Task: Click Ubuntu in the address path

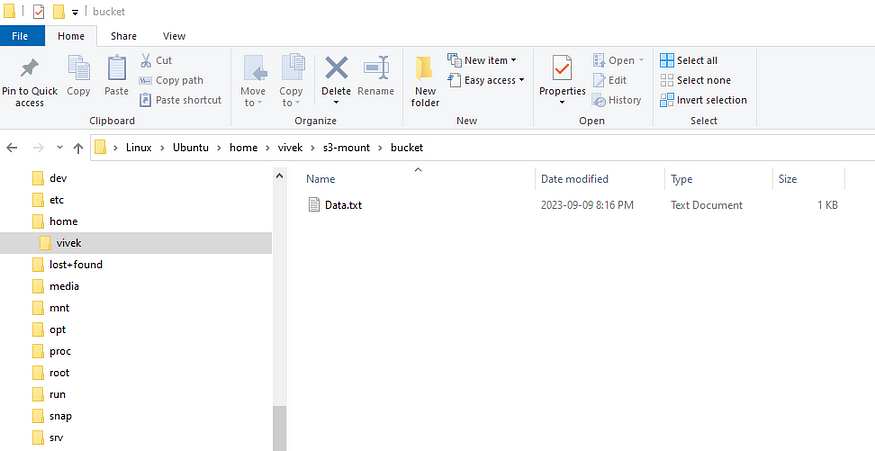Action: coord(191,147)
